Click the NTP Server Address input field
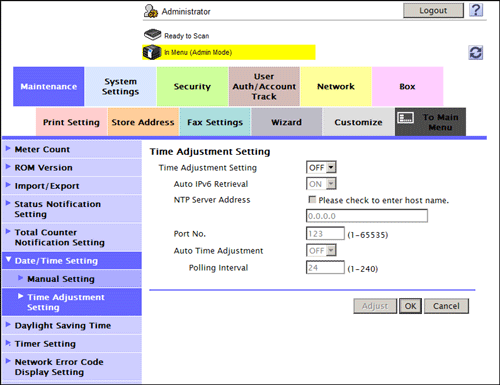The height and width of the screenshot is (385, 500). tap(367, 216)
